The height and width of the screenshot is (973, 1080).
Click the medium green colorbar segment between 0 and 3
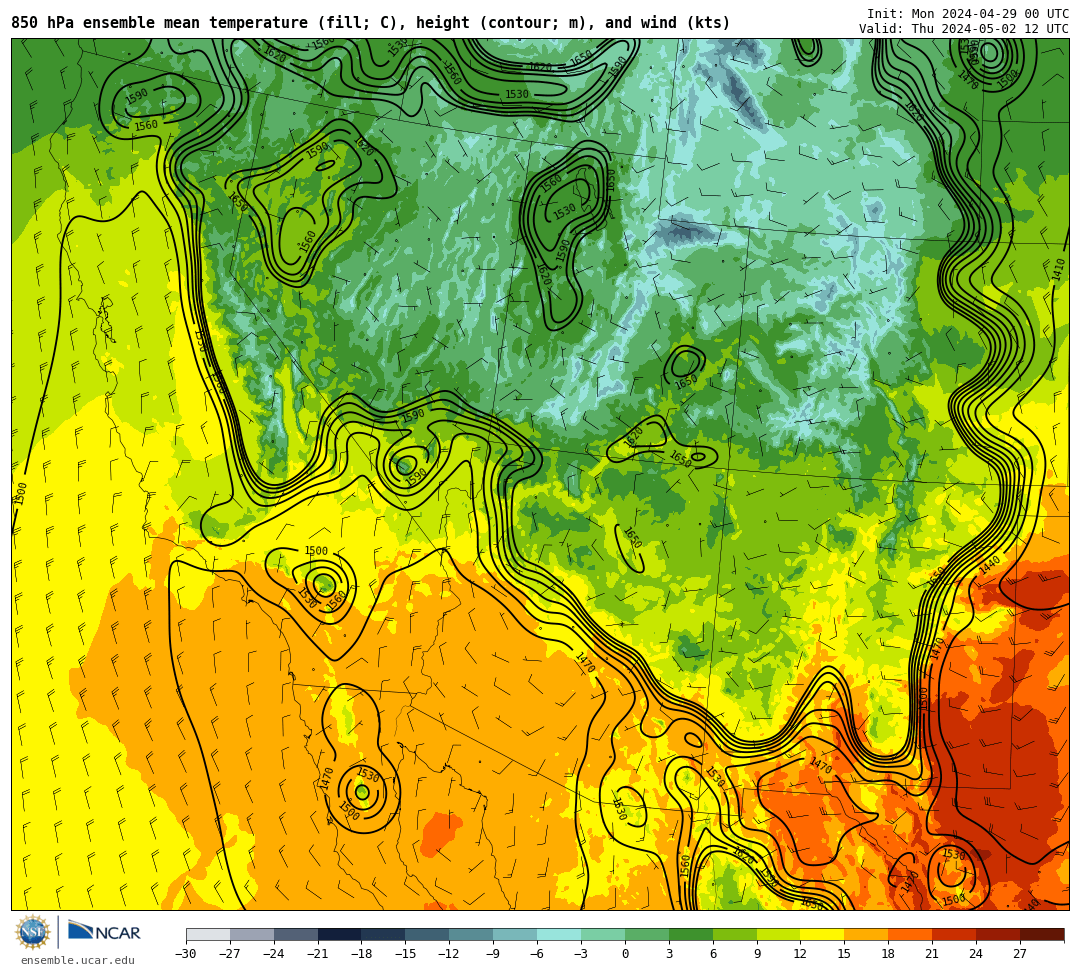click(647, 934)
